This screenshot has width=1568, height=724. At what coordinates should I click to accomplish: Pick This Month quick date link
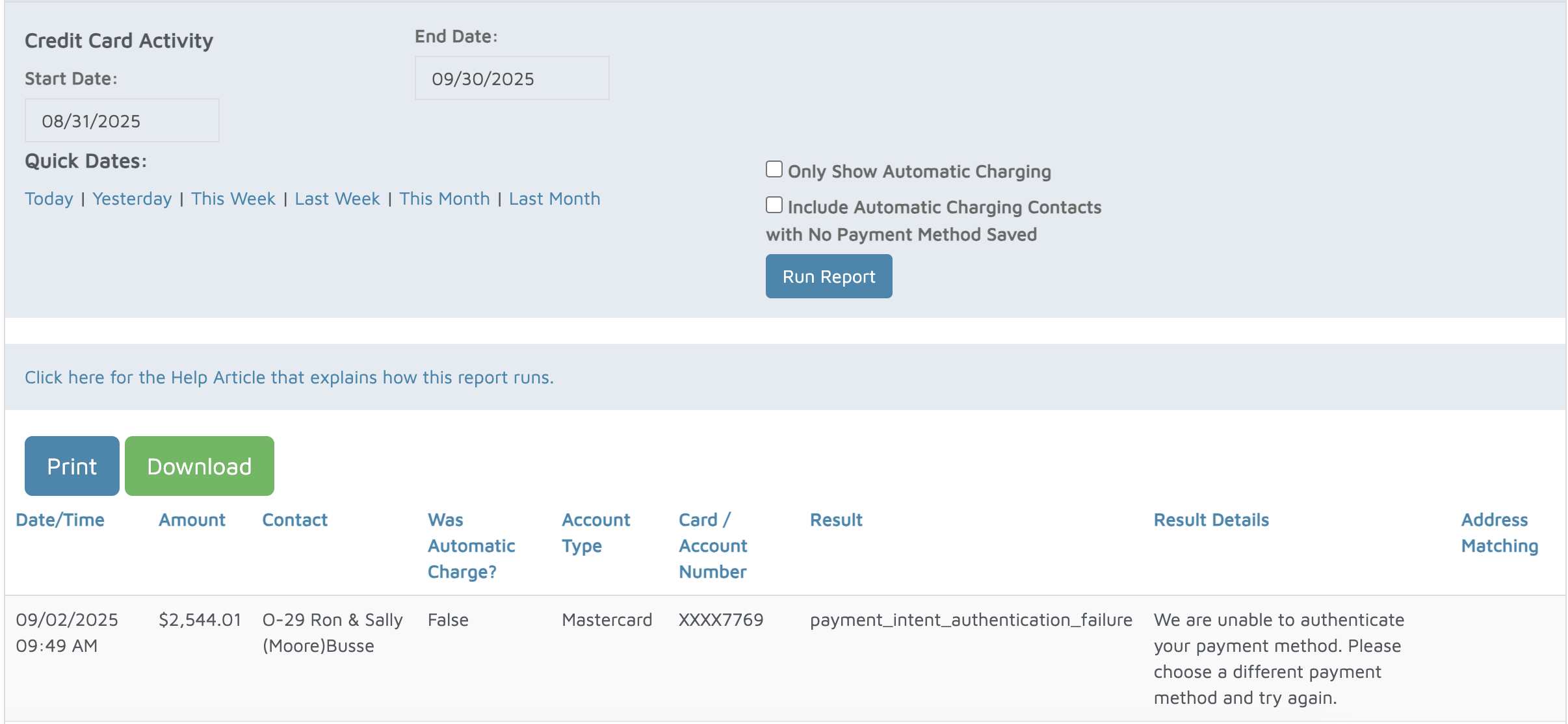click(444, 199)
